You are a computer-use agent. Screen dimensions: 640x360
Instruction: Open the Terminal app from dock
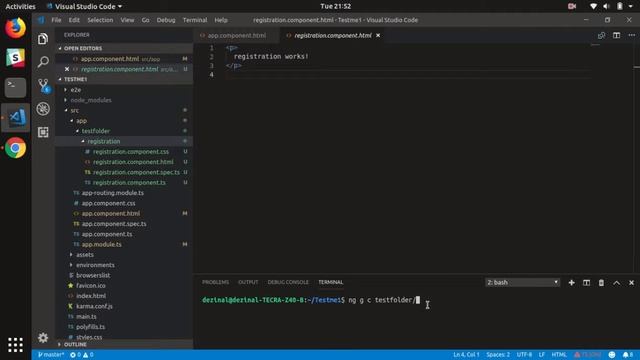point(16,87)
